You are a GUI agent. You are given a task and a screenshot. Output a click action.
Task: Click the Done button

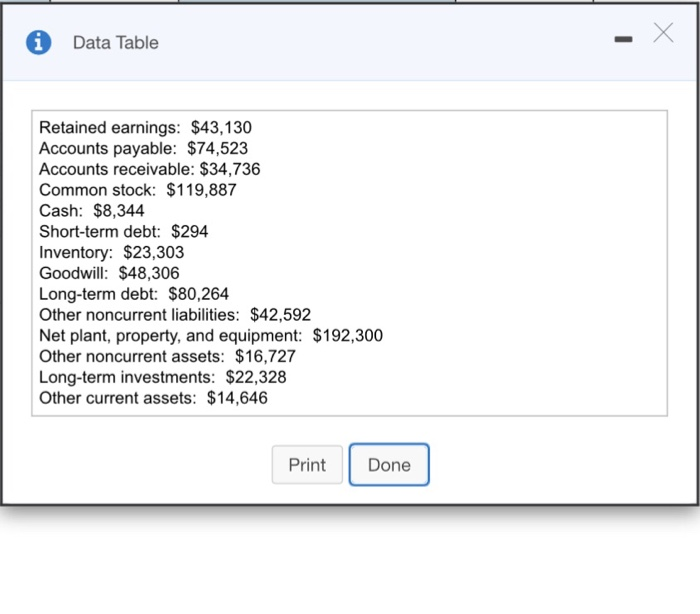(x=389, y=465)
